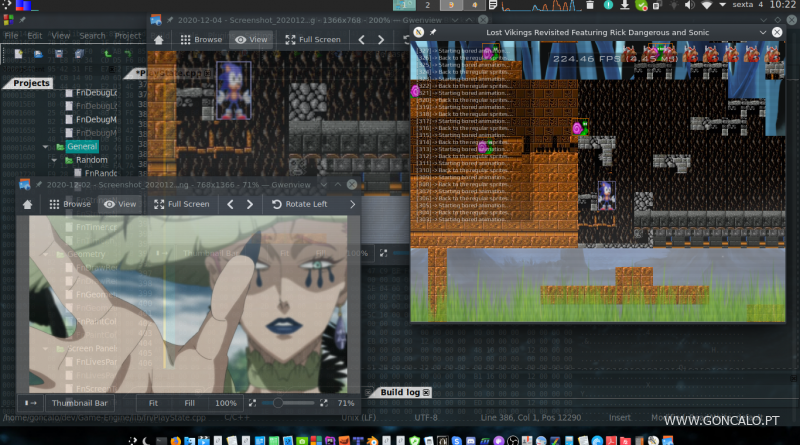
Task: Toggle sidebar button in lower Gwenview status bar
Action: pos(31,403)
